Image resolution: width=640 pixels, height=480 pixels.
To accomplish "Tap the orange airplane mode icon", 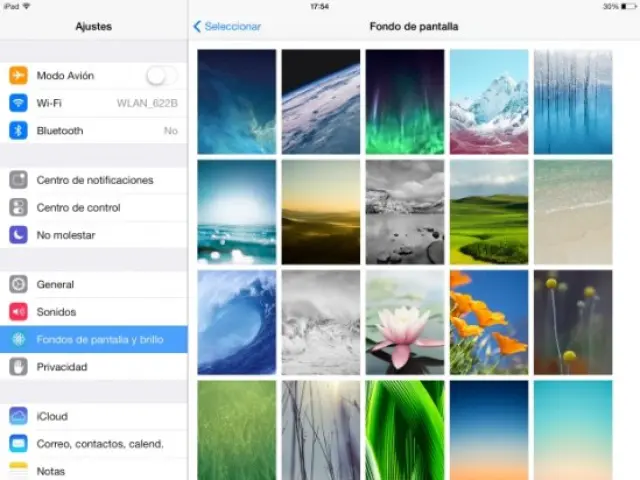I will (18, 76).
